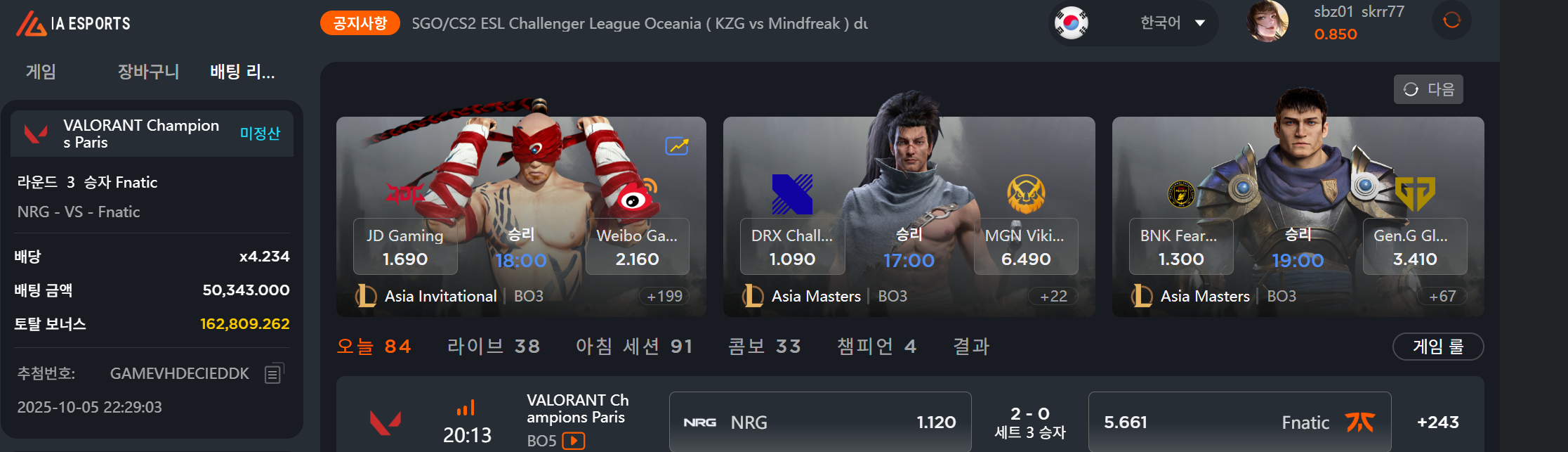The width and height of the screenshot is (1568, 452).
Task: Expand +22 markets on DRX match card
Action: click(1053, 296)
